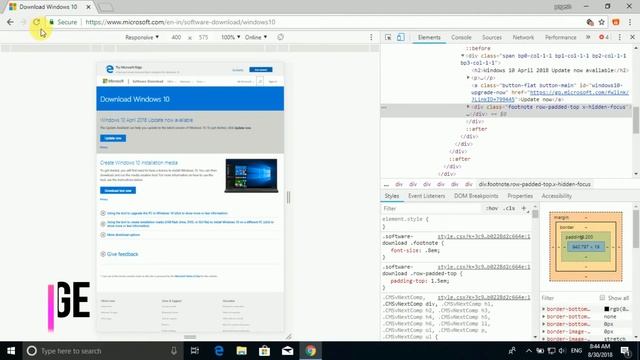
Task: Switch to the Performance tab
Action: (560, 37)
